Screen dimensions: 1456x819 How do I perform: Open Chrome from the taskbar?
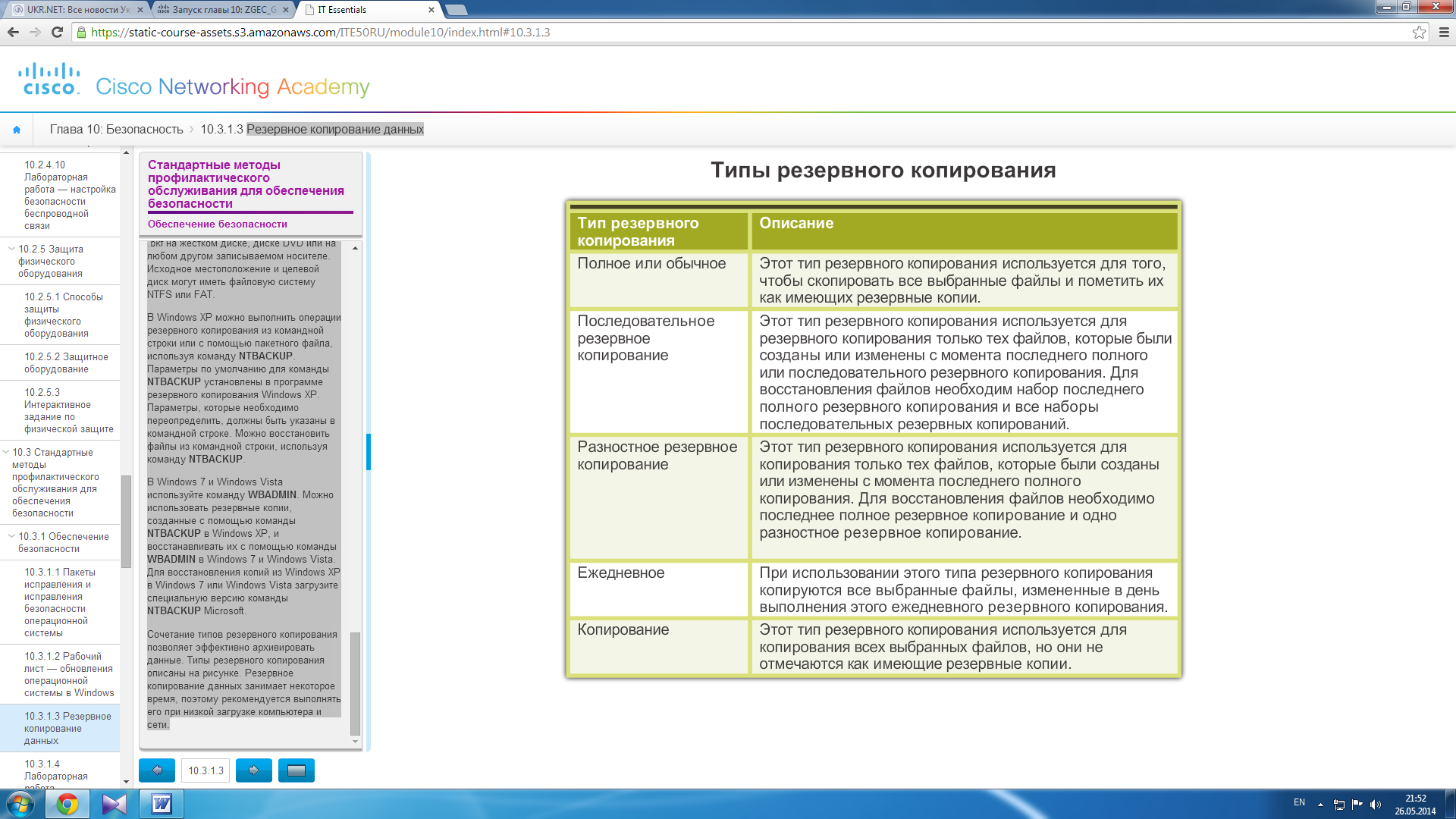(x=67, y=804)
